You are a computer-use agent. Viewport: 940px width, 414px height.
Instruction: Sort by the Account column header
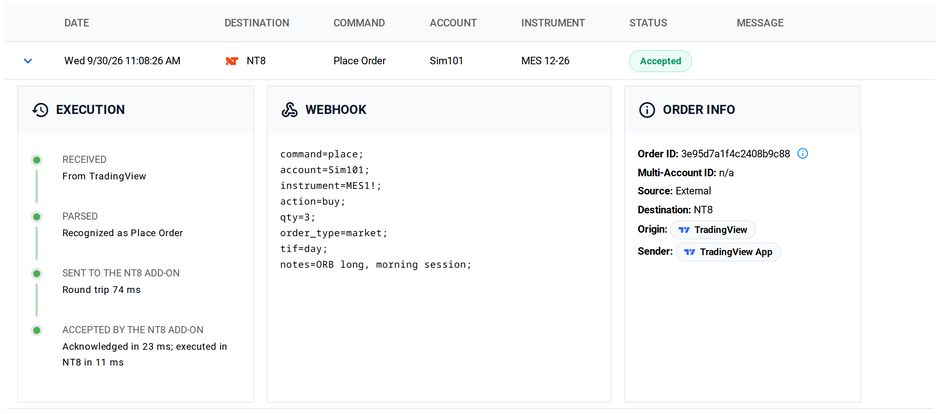[x=453, y=23]
